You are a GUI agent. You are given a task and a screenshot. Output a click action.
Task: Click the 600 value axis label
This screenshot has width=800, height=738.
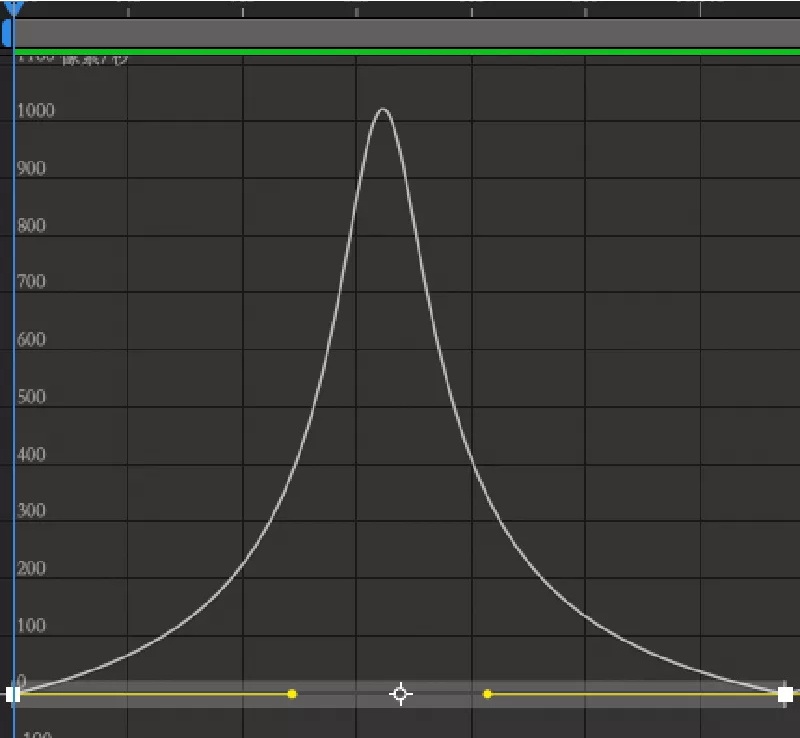point(31,340)
